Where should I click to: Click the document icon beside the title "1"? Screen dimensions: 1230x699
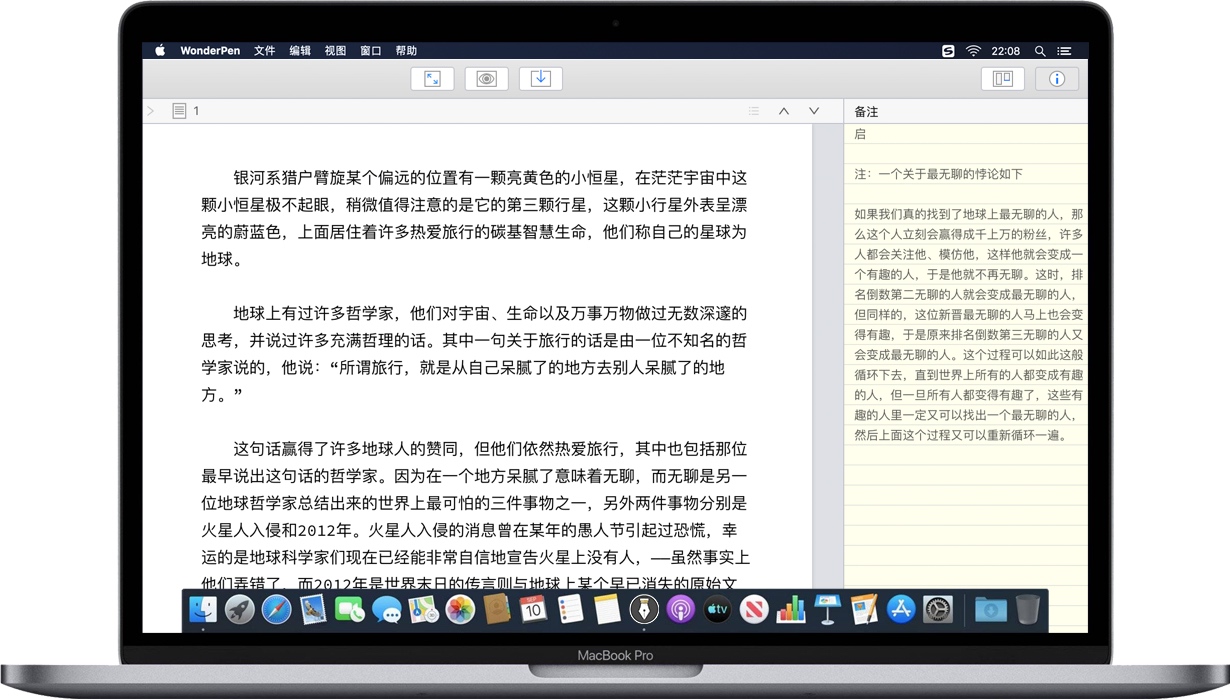(178, 110)
